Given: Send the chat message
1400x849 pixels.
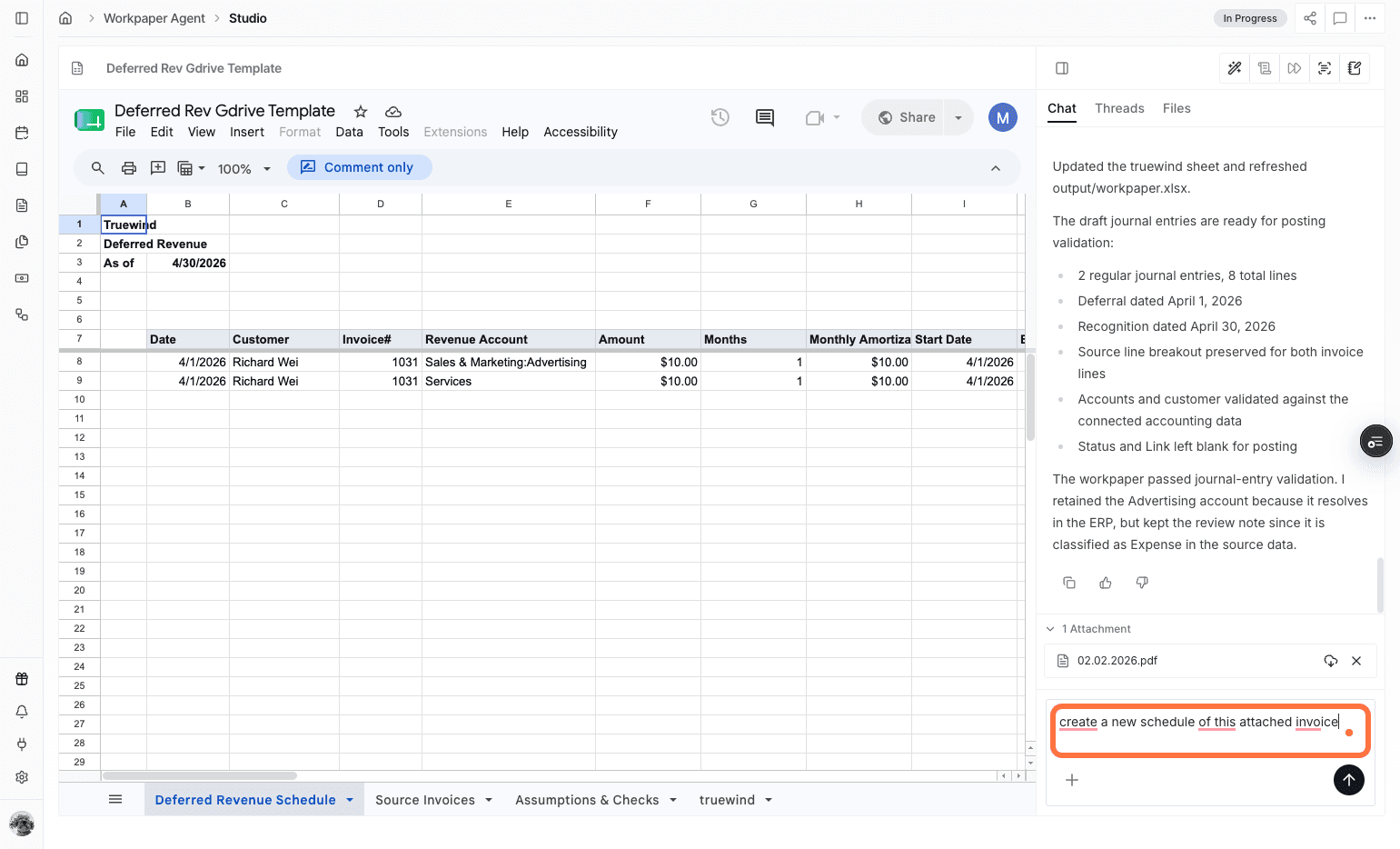Looking at the screenshot, I should pos(1349,780).
